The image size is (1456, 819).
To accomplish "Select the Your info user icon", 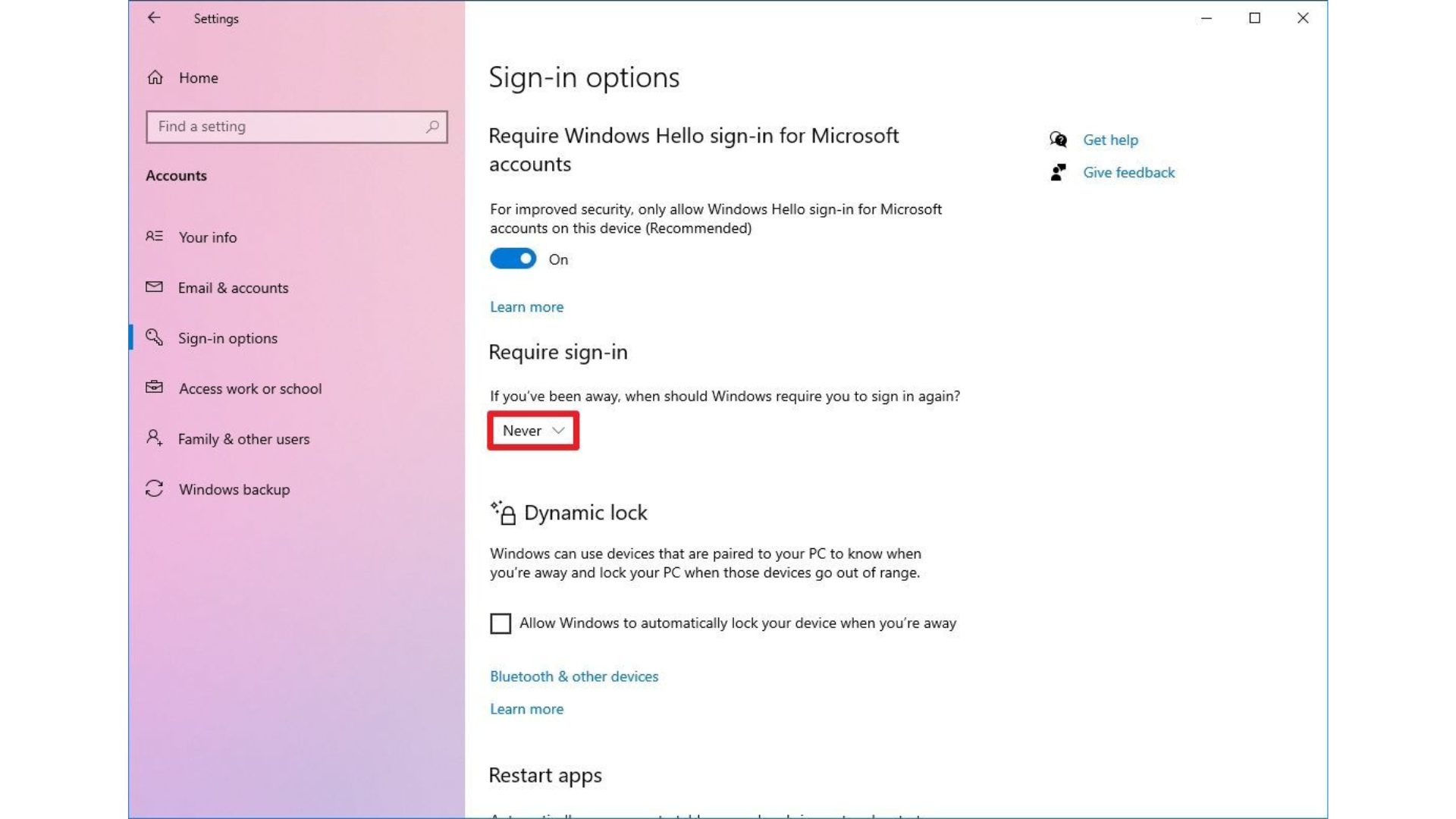I will (x=154, y=237).
